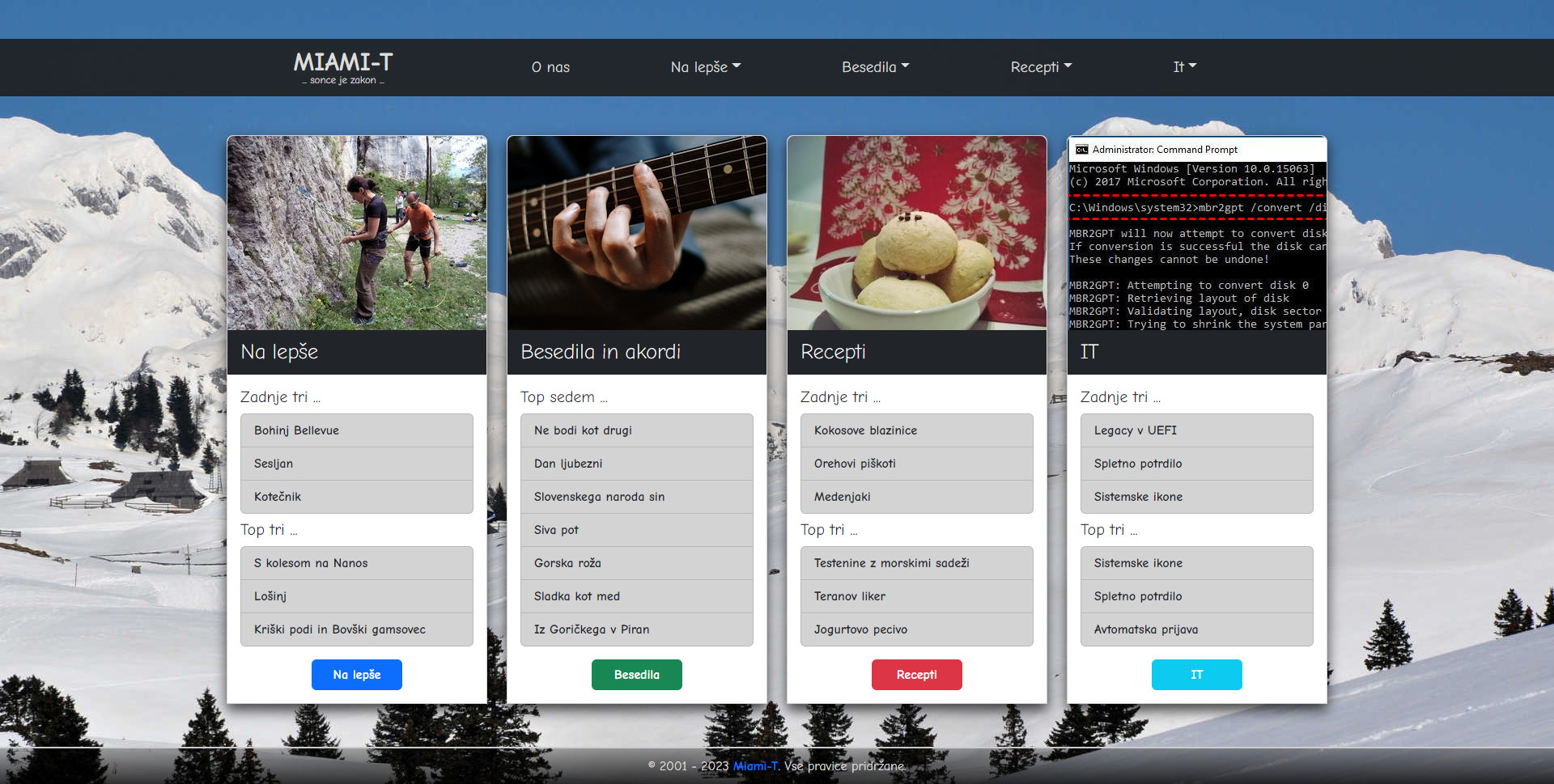
Task: Open Ne bodi kot drugi song
Action: pos(637,430)
